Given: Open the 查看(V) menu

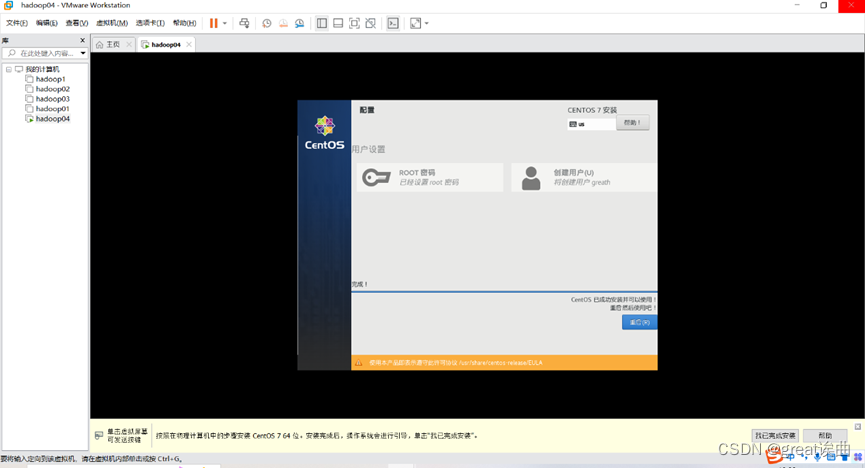Looking at the screenshot, I should click(x=77, y=23).
